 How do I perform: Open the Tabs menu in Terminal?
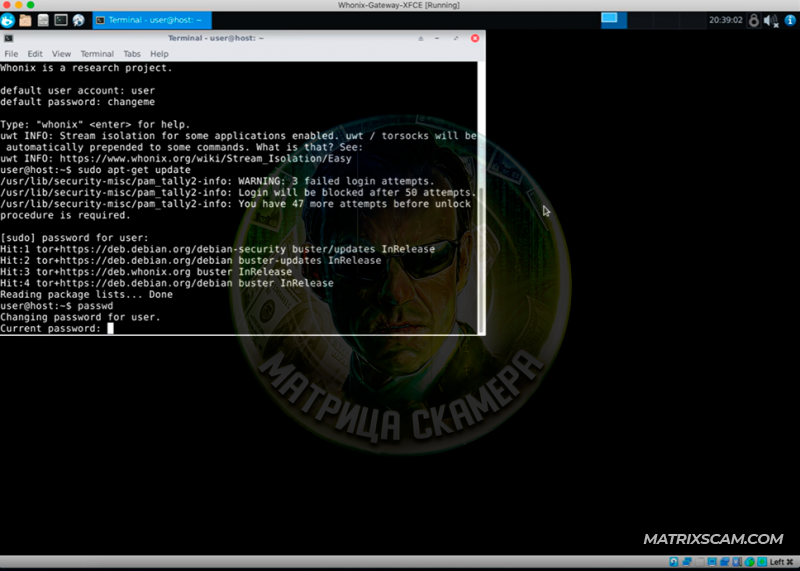132,54
